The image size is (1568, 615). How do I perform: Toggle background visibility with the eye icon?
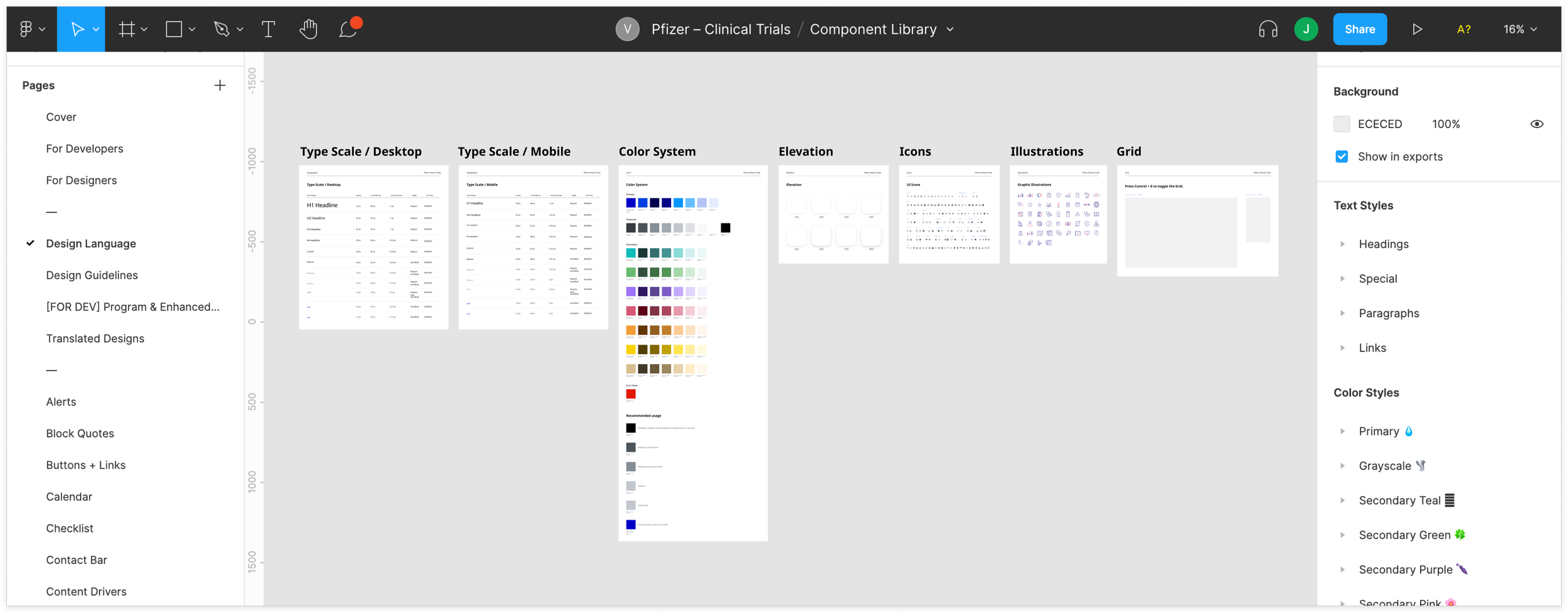pos(1537,124)
